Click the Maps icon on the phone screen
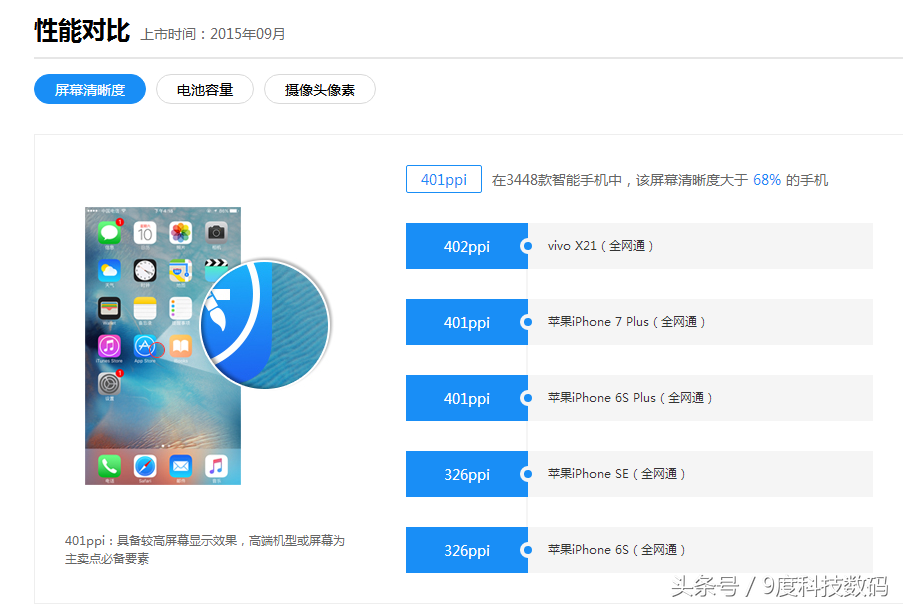 tap(180, 270)
